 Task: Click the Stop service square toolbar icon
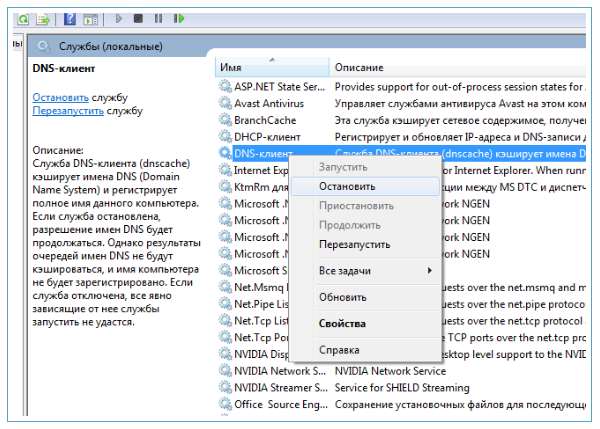tap(138, 18)
